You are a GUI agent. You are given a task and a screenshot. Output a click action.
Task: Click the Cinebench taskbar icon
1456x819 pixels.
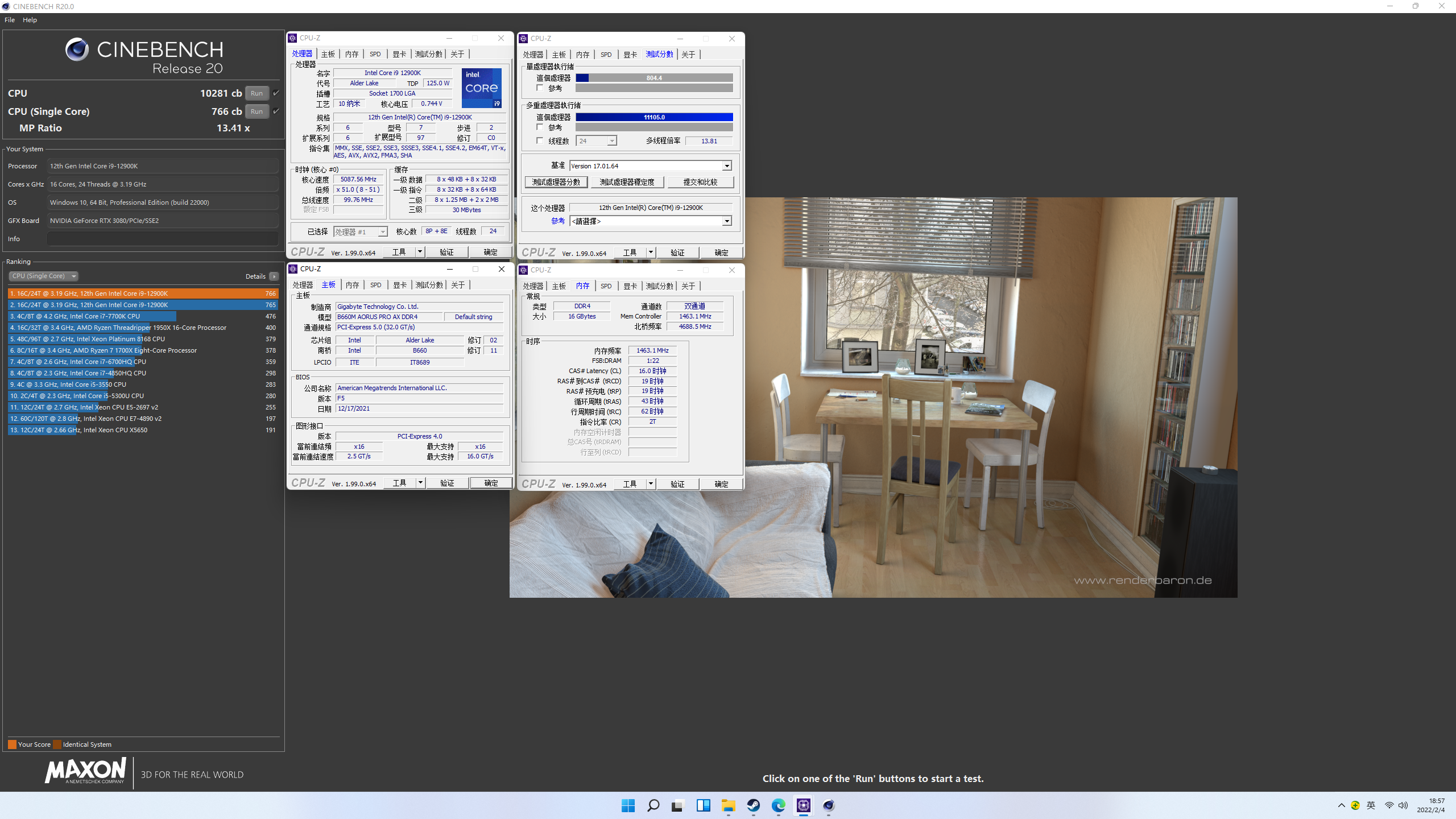[829, 805]
